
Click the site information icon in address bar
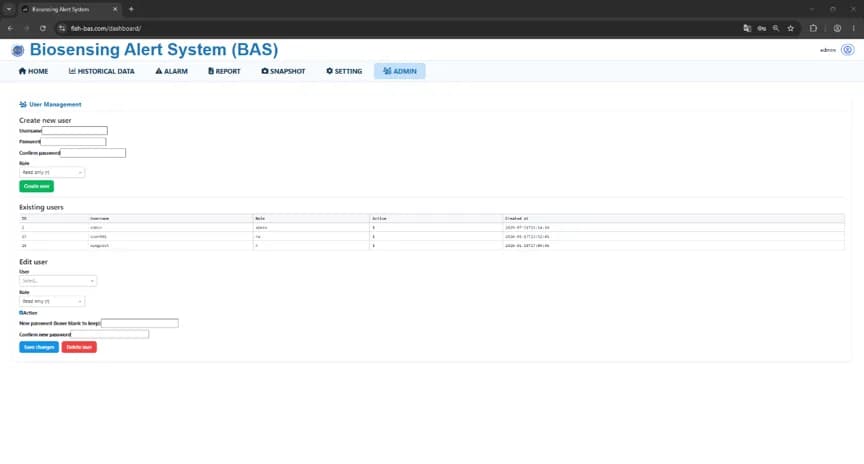(x=62, y=28)
